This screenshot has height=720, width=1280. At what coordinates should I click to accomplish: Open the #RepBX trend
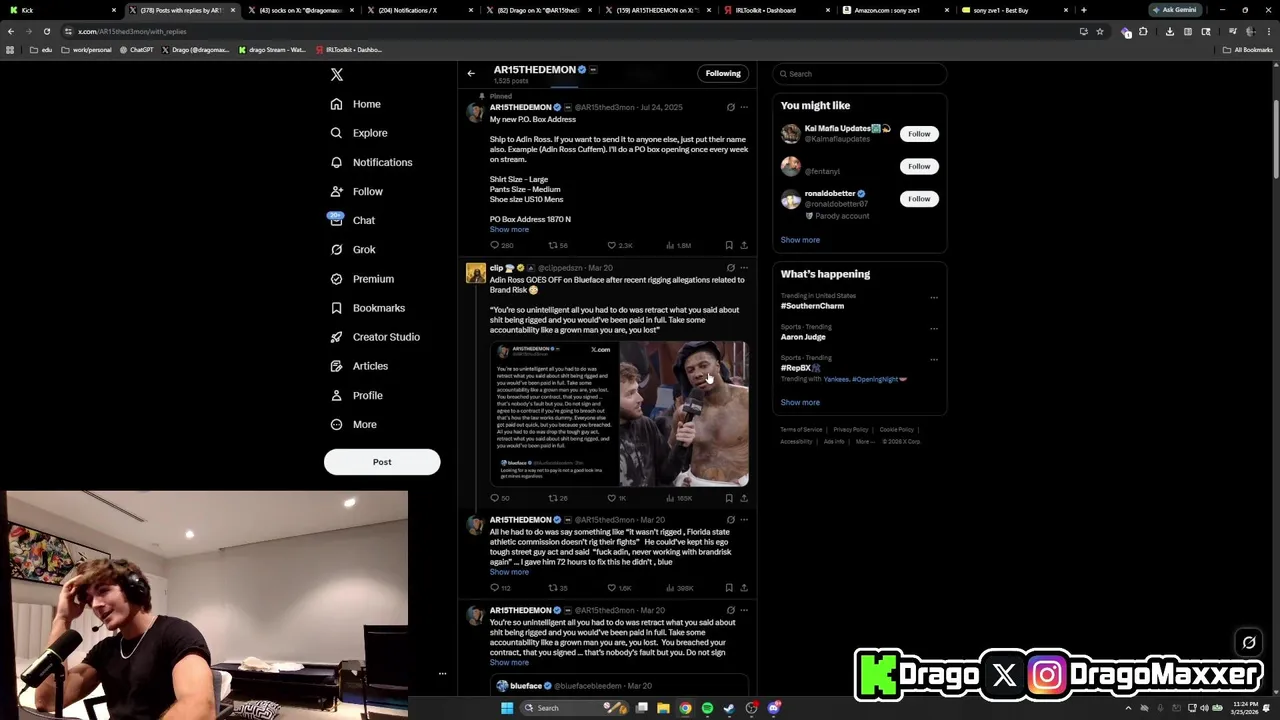(800, 368)
